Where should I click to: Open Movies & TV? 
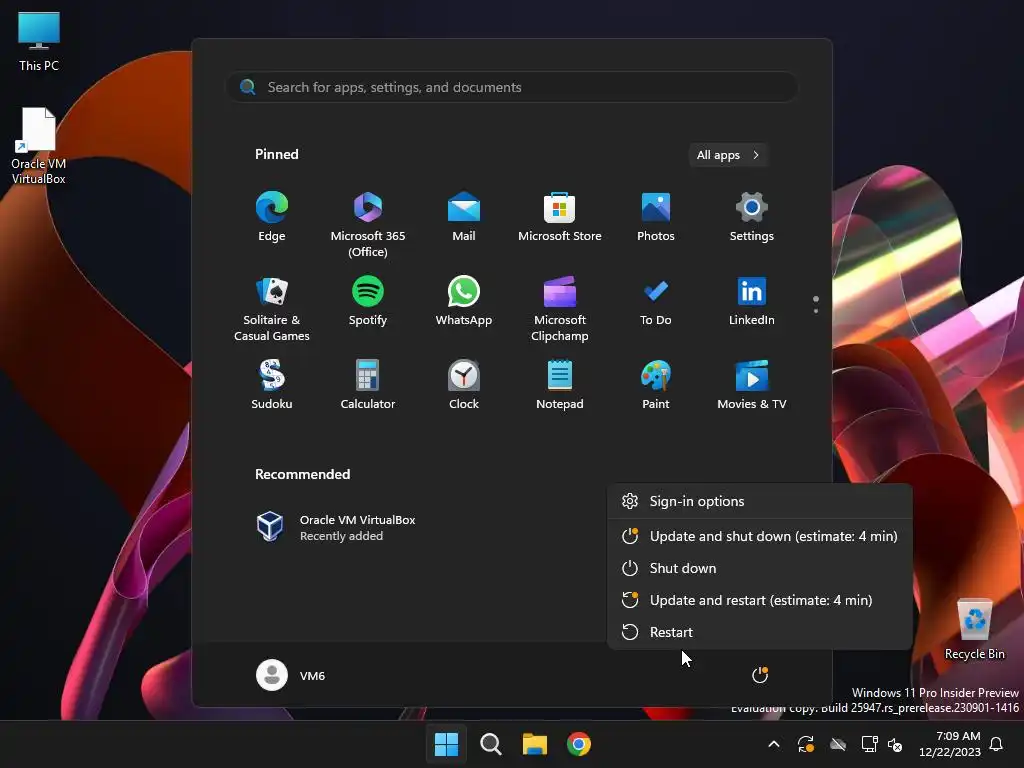[752, 385]
